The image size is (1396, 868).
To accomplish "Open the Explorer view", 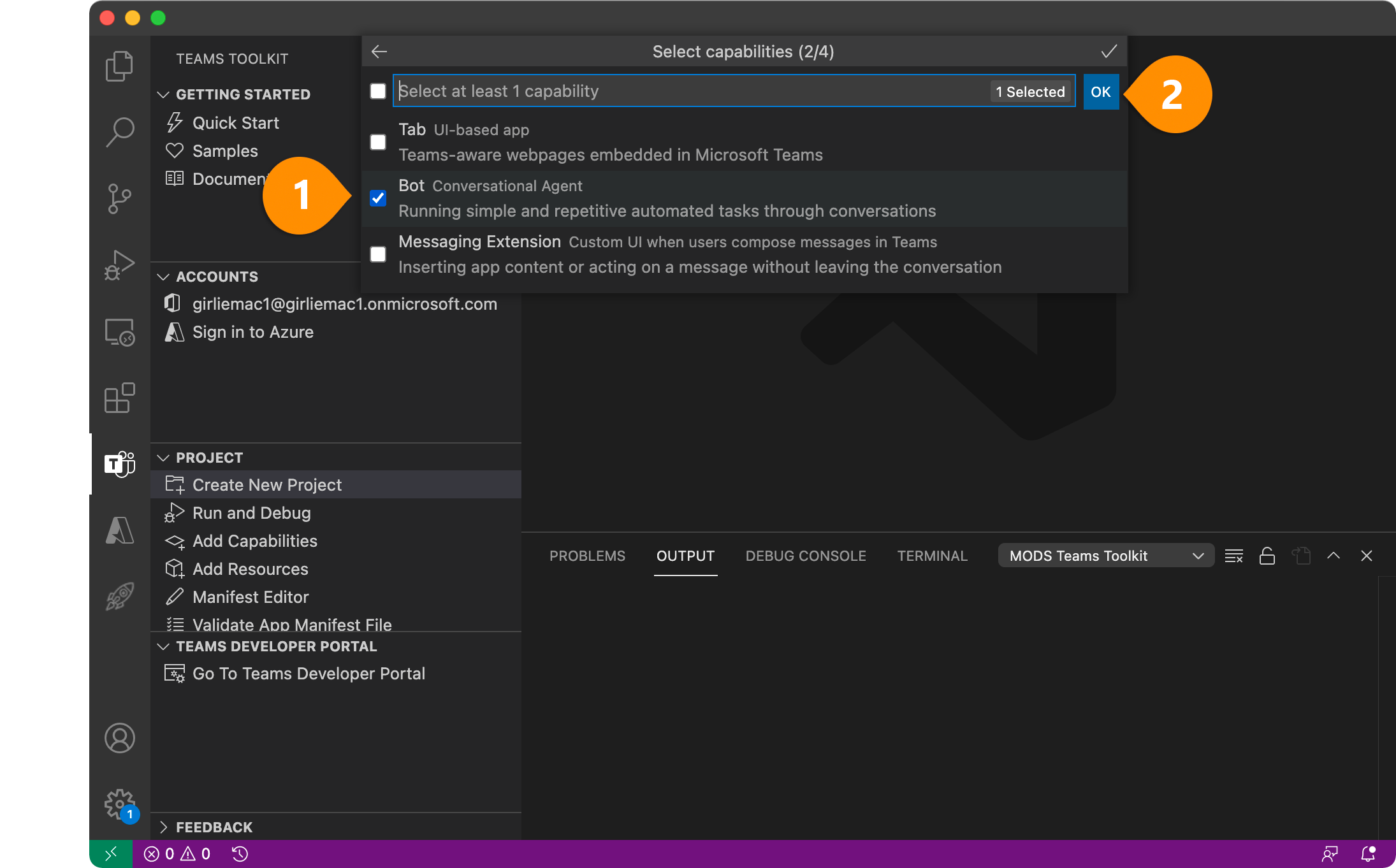I will point(119,66).
